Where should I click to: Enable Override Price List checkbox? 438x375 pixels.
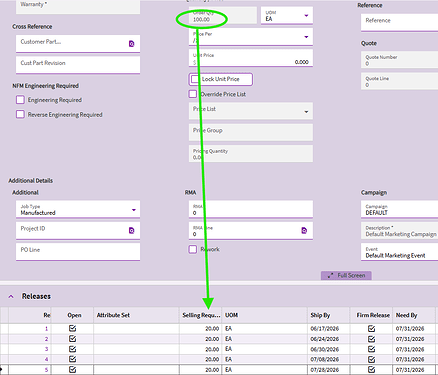(x=193, y=94)
